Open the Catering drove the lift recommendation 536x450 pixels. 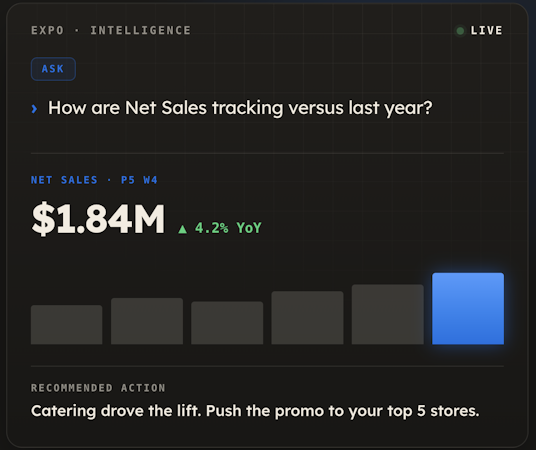pyautogui.click(x=255, y=411)
